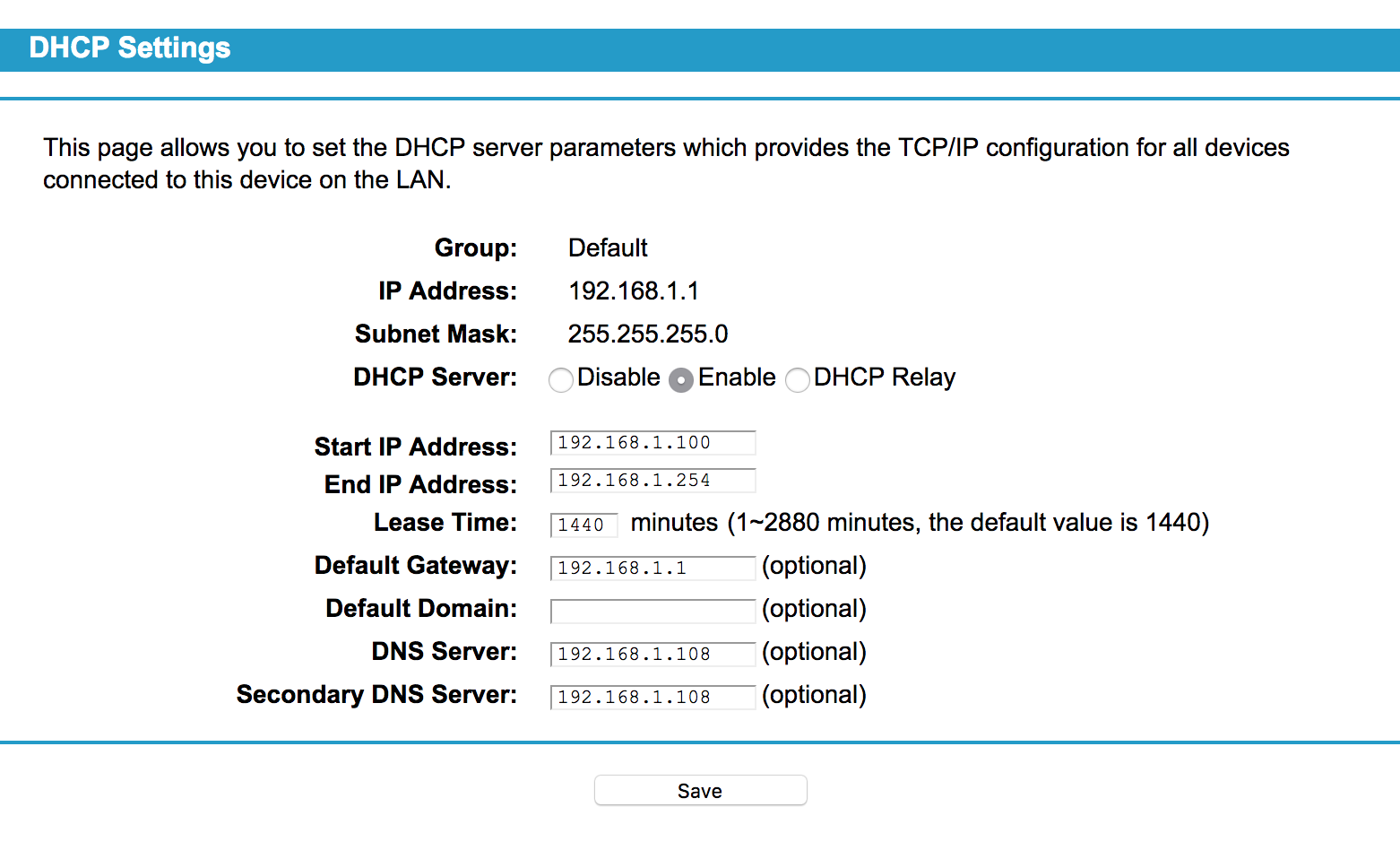
Task: Click the Subnet Mask label
Action: coord(436,334)
